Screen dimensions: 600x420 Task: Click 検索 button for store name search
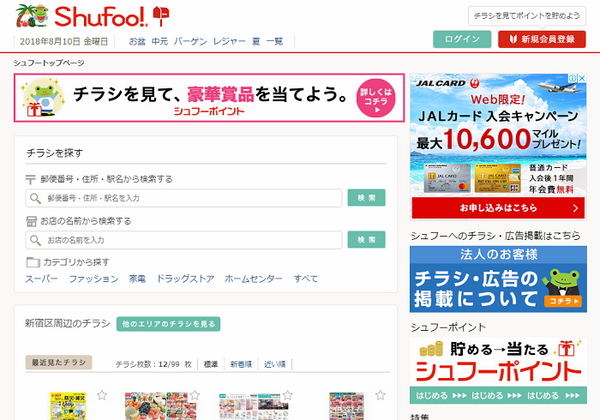[366, 240]
